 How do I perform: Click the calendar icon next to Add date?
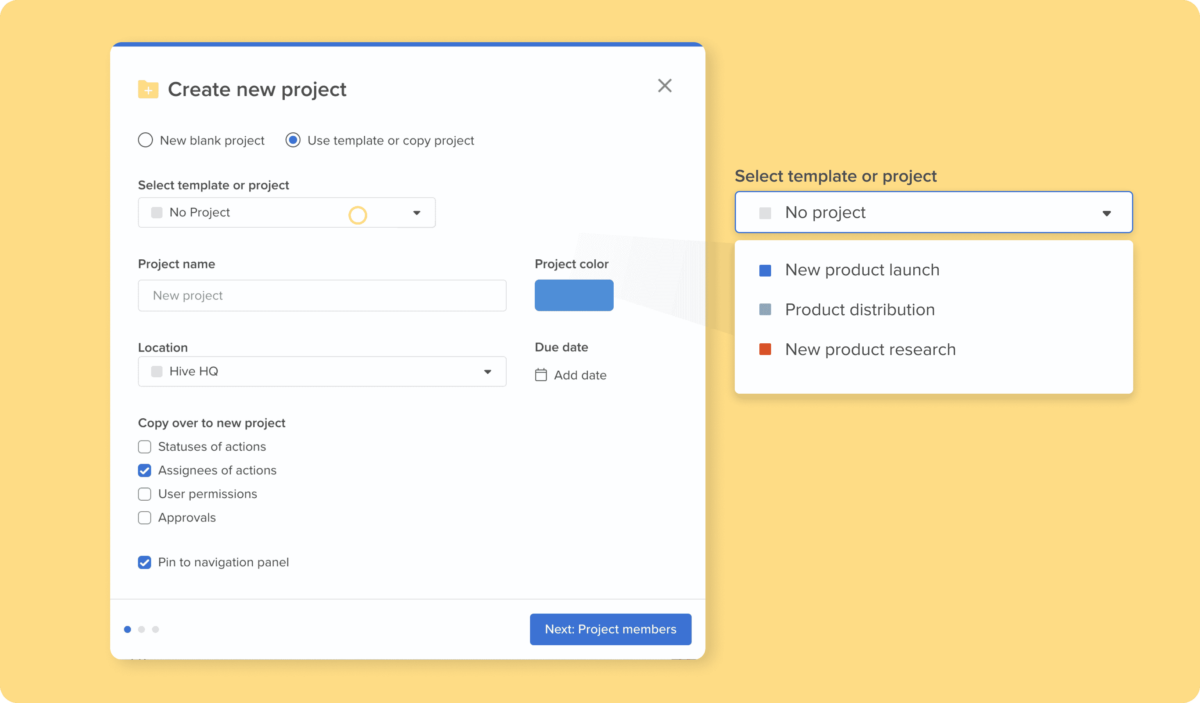coord(542,375)
